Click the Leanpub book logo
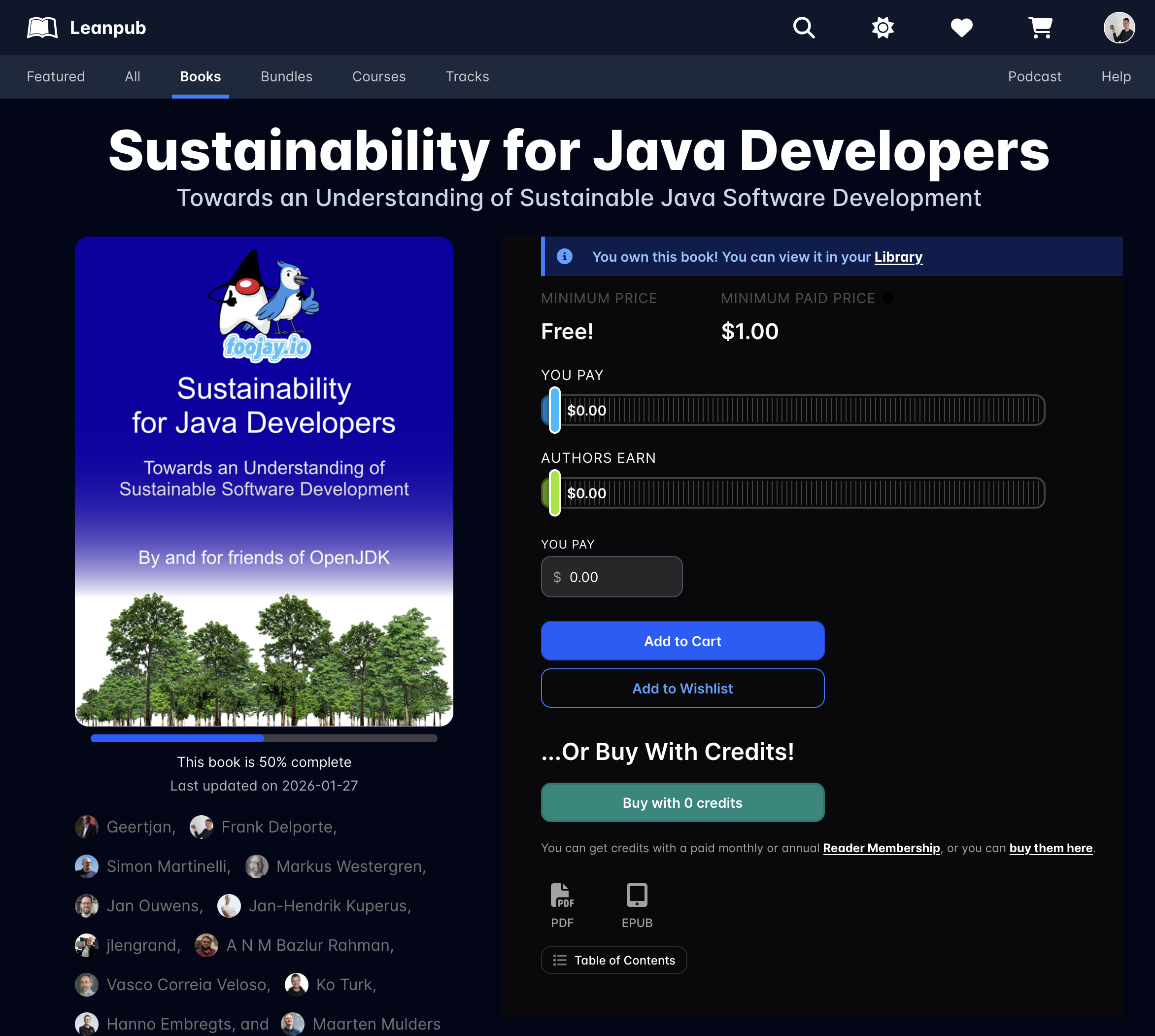The width and height of the screenshot is (1155, 1036). pos(43,27)
